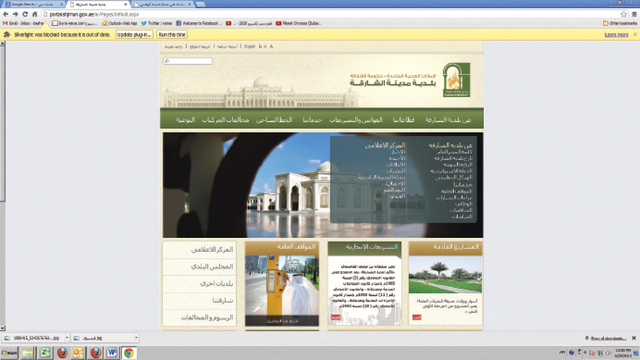Viewport: 640px width, 360px height.
Task: Open the Learn more link
Action: pos(616,35)
